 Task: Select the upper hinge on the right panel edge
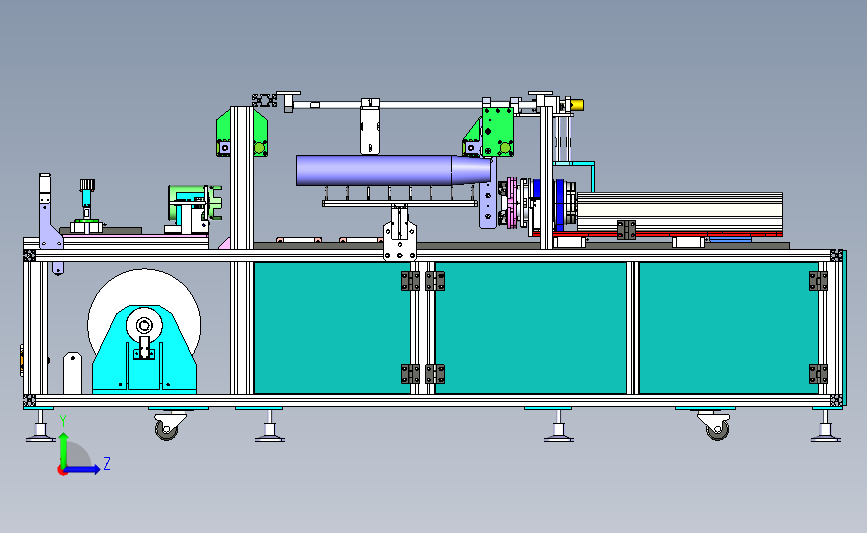(818, 281)
